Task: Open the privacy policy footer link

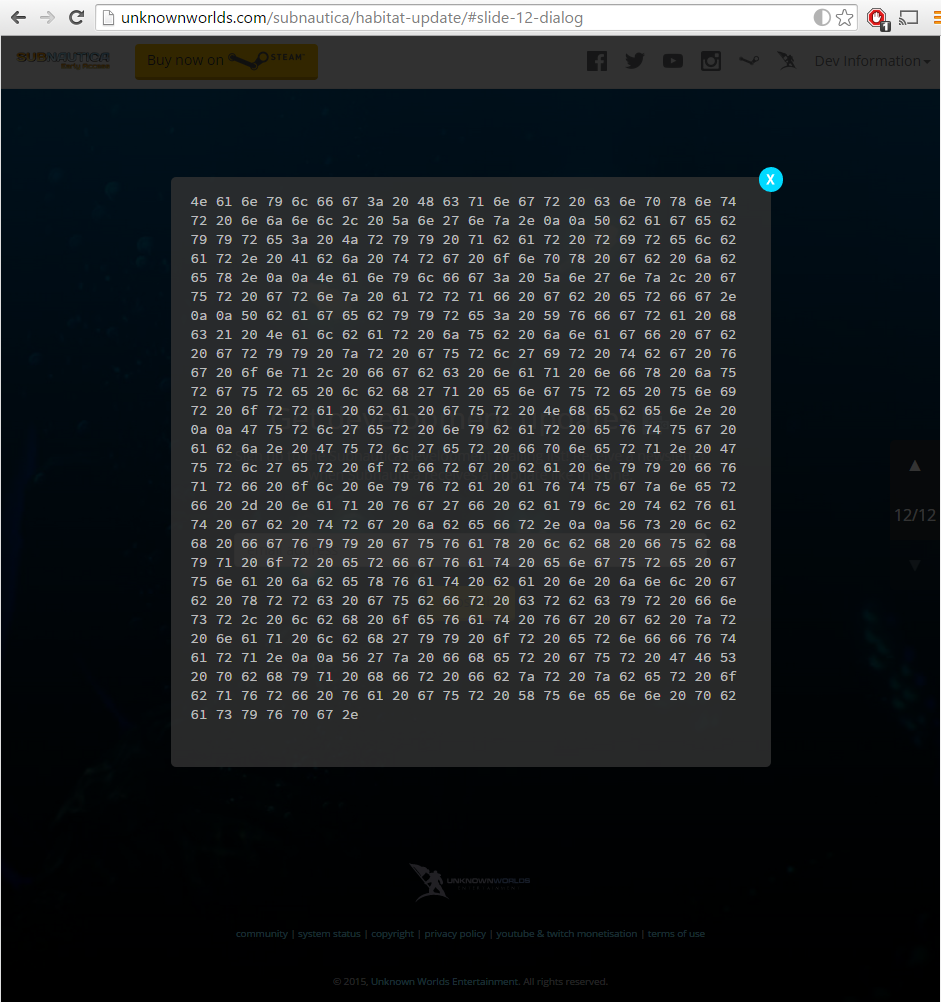Action: [x=455, y=934]
